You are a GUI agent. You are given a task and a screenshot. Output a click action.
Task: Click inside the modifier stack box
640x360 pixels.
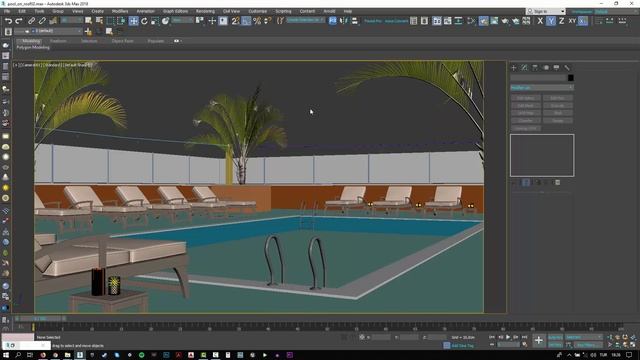[x=542, y=155]
